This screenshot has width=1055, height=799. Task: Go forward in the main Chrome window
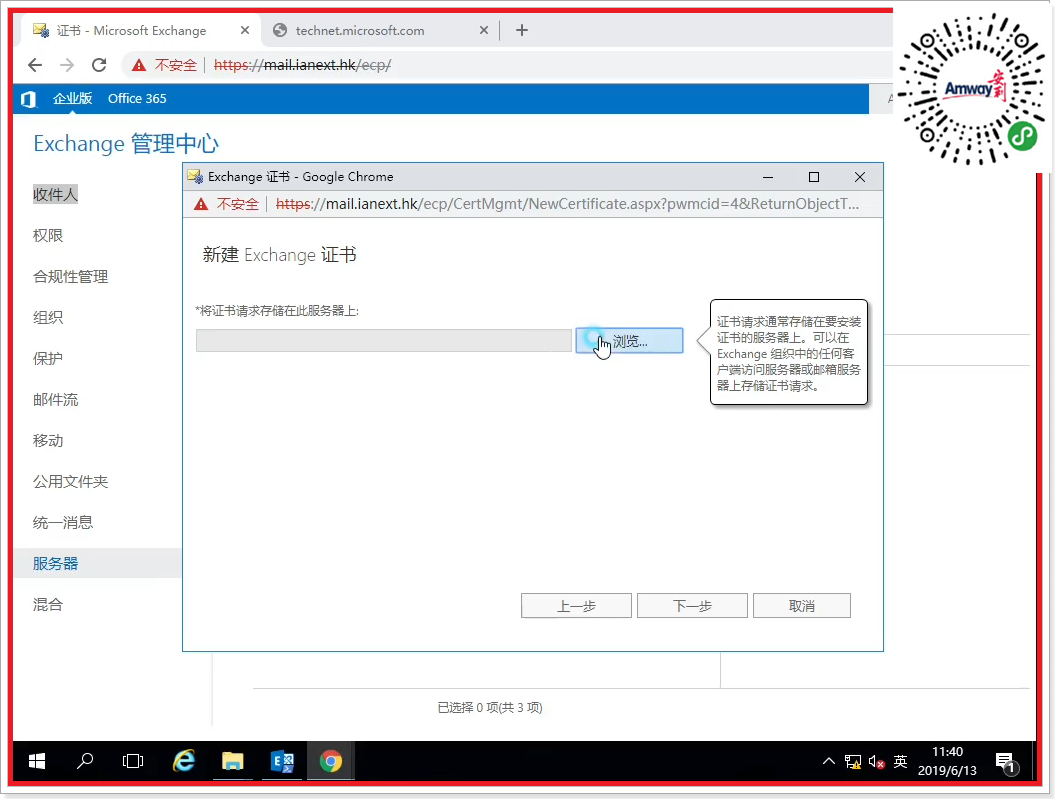67,65
